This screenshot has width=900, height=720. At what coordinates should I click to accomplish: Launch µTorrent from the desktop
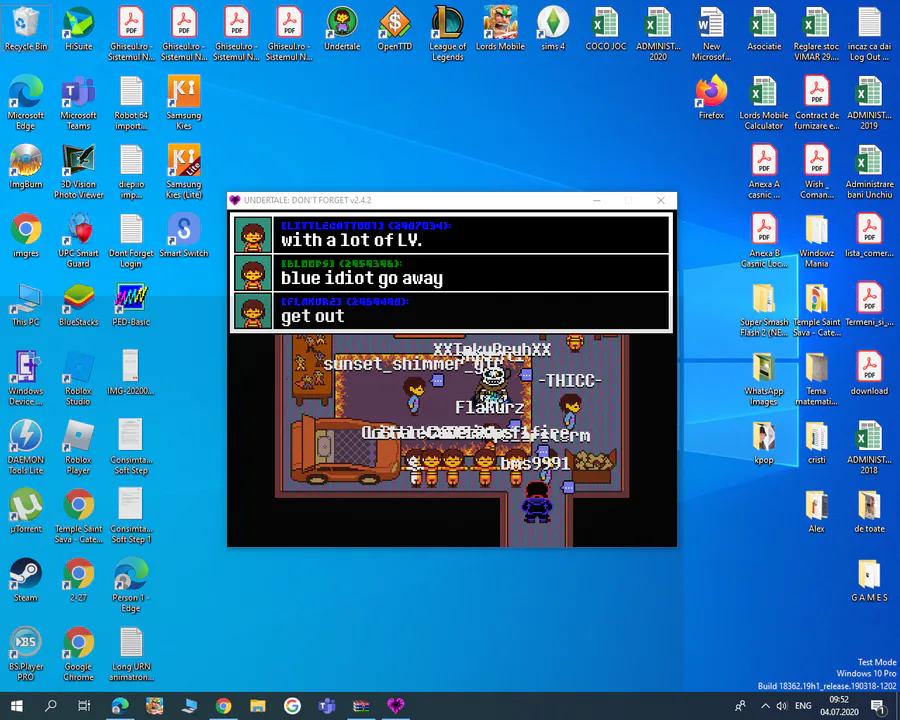pos(26,511)
